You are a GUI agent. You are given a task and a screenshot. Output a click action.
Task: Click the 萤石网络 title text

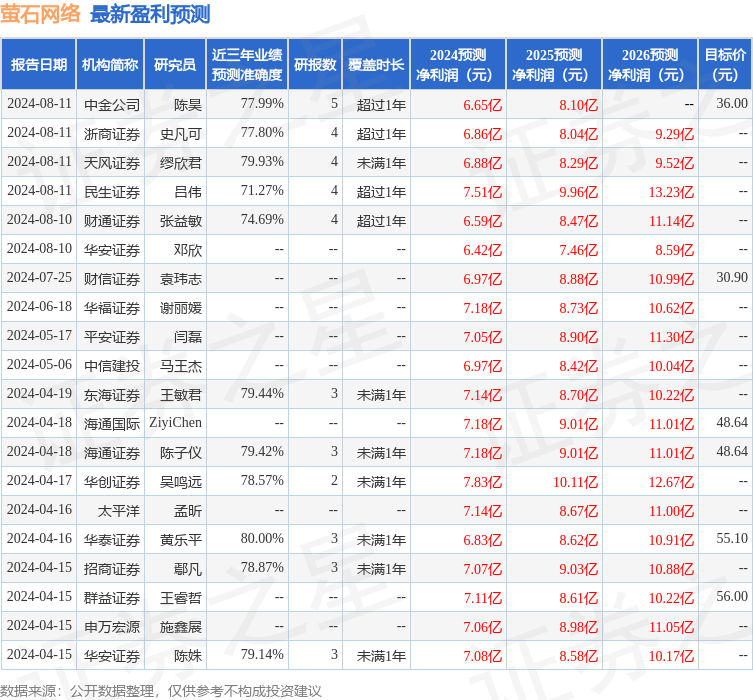coord(40,13)
